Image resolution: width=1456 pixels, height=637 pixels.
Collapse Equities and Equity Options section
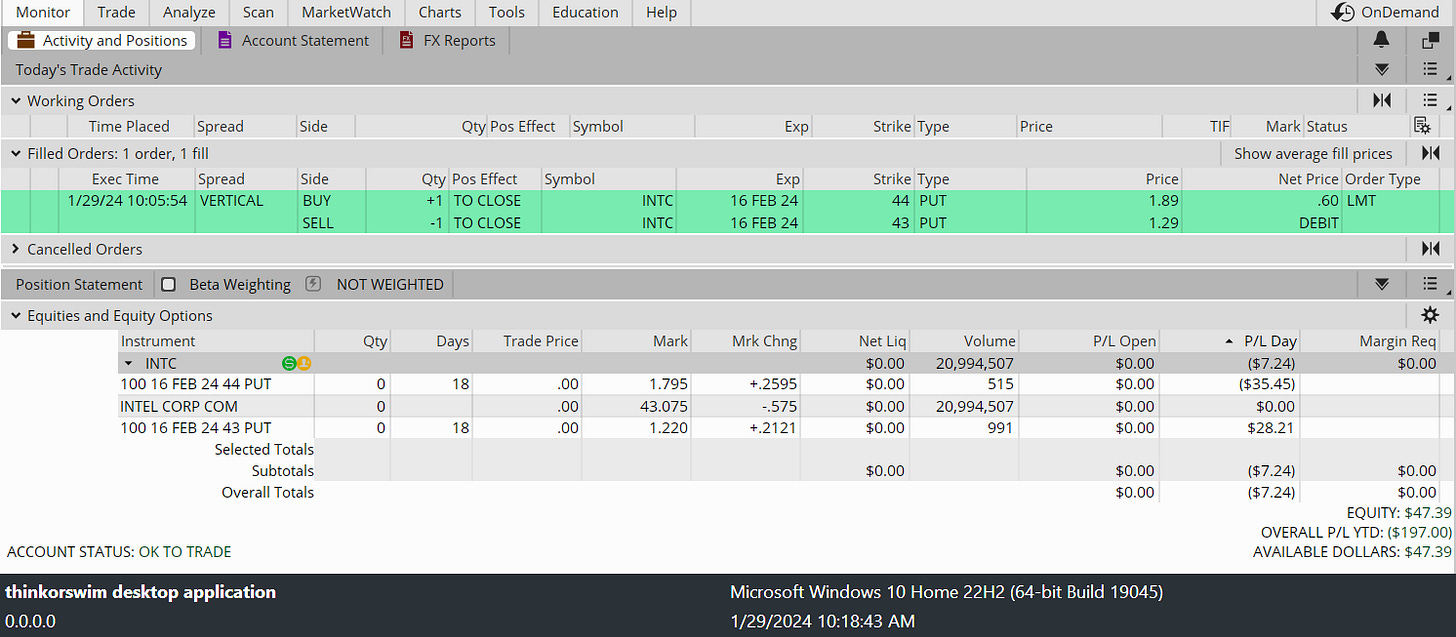tap(16, 315)
